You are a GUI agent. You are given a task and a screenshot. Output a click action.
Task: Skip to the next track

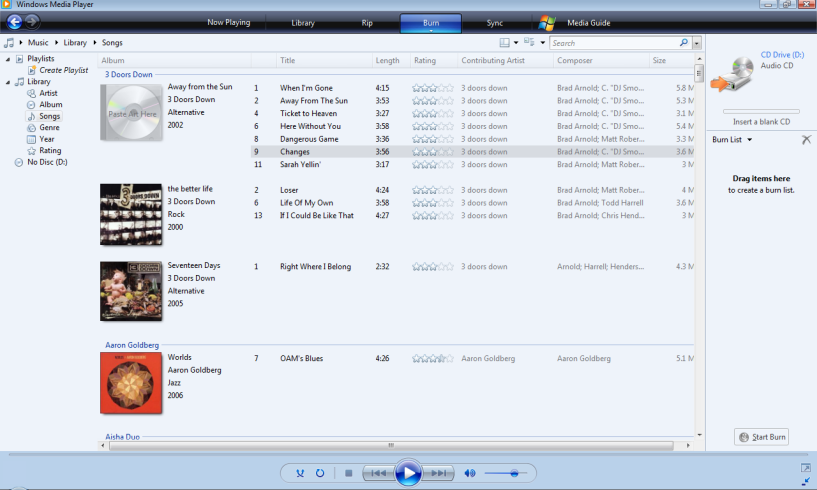pos(438,473)
